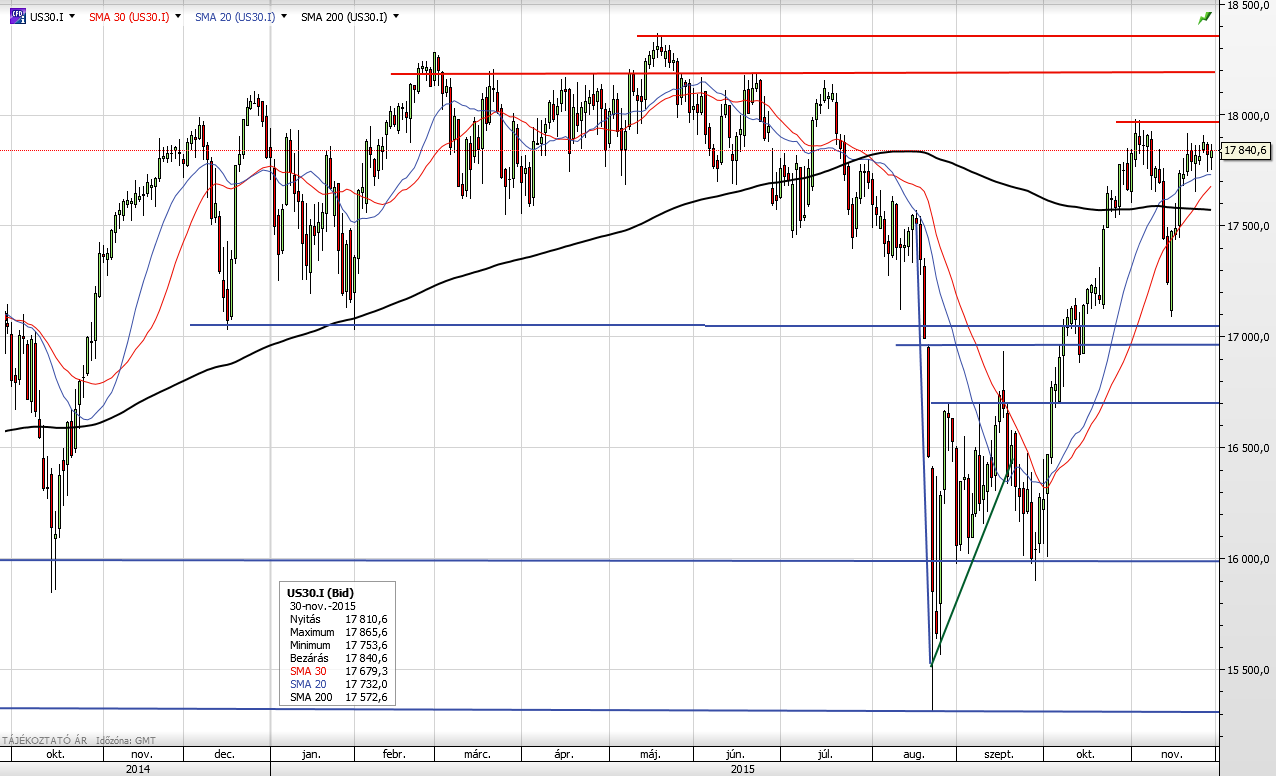Click the 17 000,0 price axis label
This screenshot has height=776, width=1276.
point(1249,338)
